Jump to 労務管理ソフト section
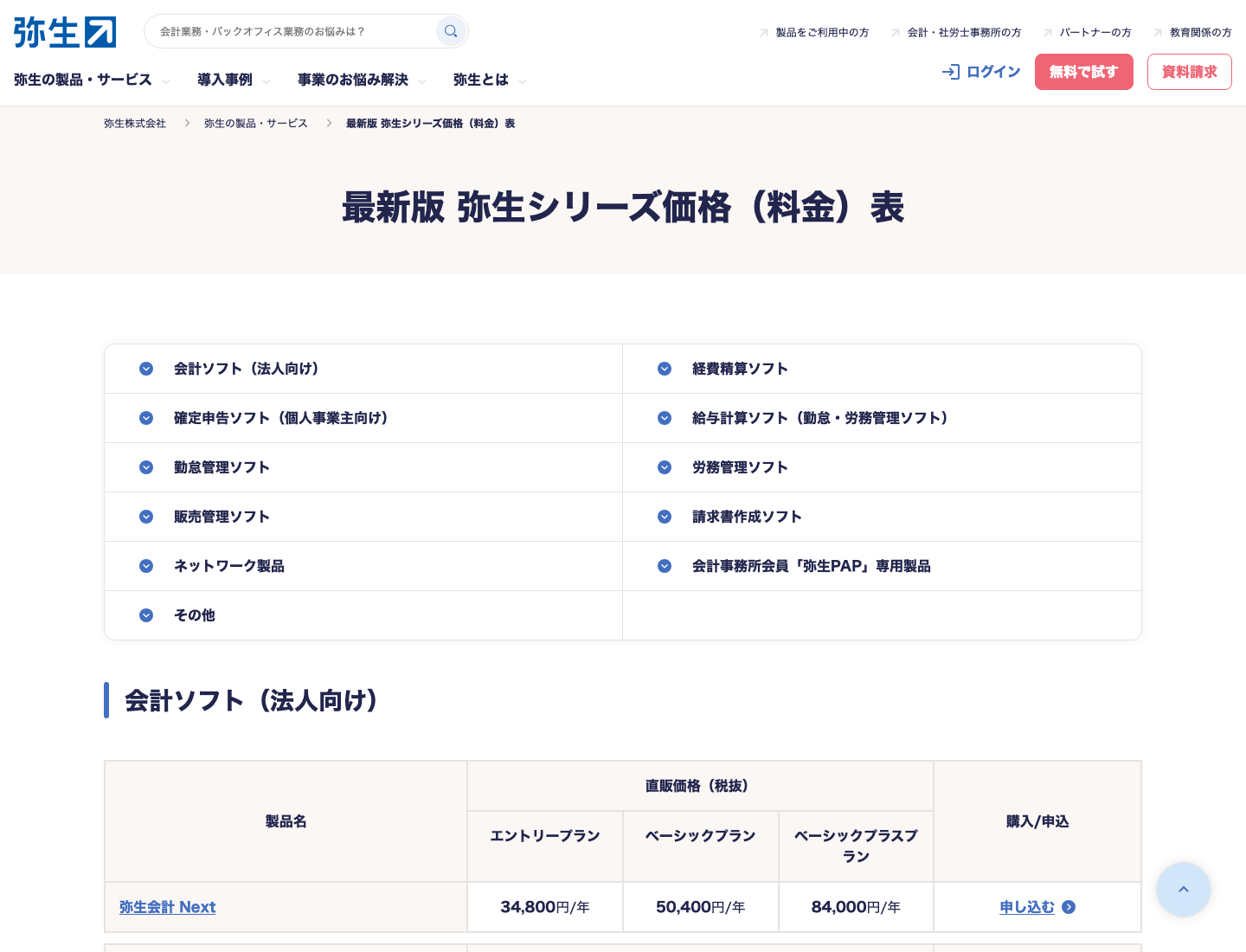Image resolution: width=1246 pixels, height=952 pixels. pos(882,467)
